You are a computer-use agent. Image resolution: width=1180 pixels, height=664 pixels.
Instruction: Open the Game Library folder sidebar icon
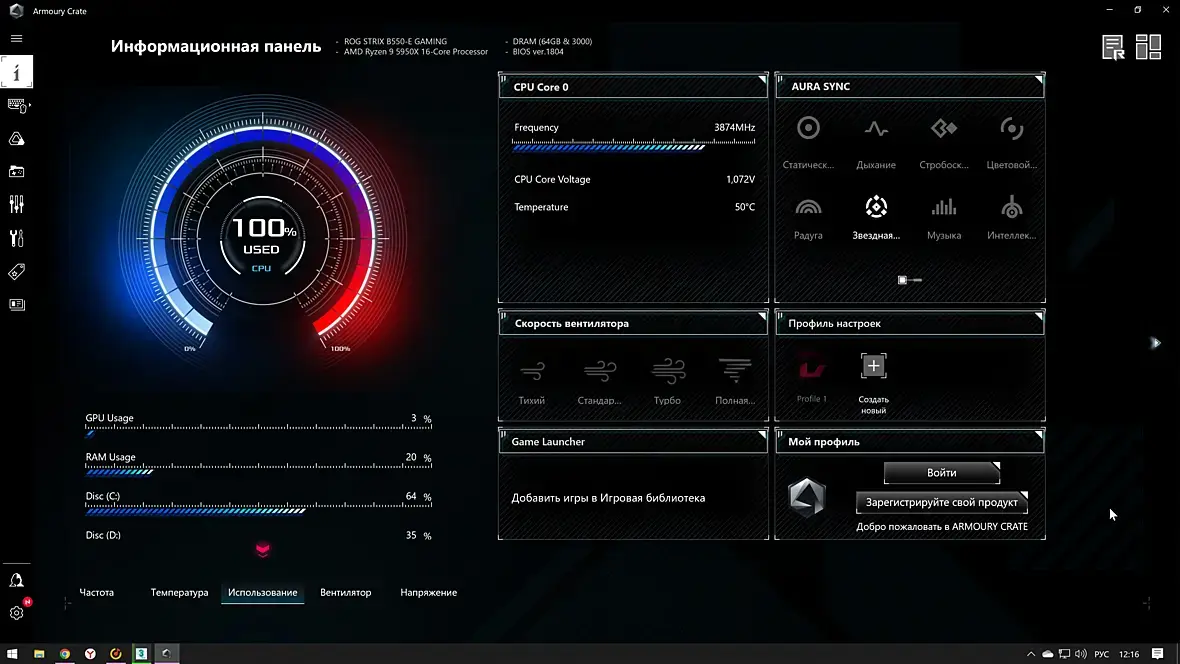[17, 172]
